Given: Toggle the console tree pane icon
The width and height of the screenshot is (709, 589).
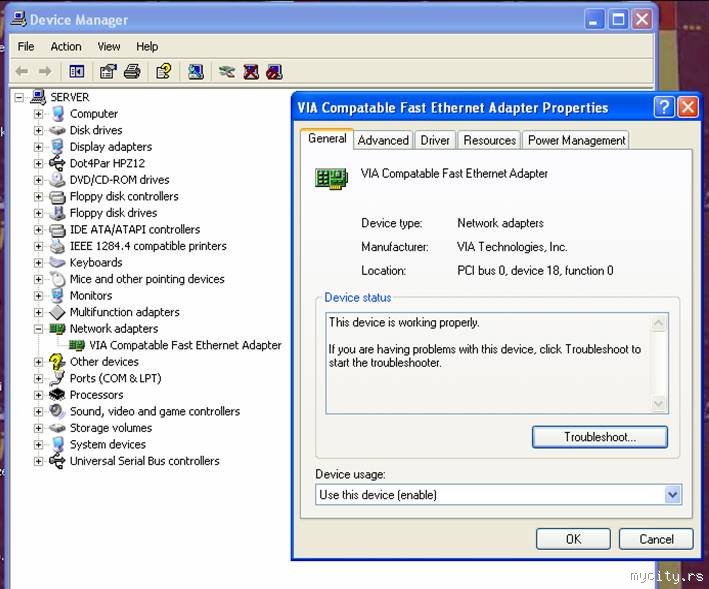Looking at the screenshot, I should (x=76, y=71).
